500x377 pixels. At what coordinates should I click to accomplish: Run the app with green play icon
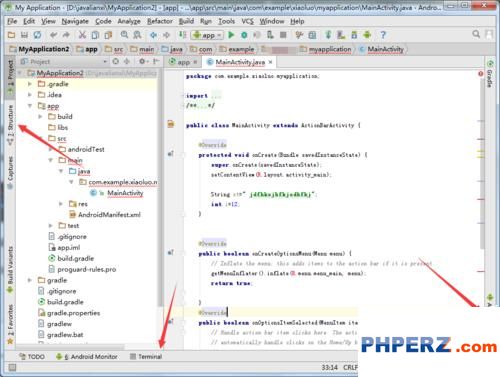pyautogui.click(x=231, y=35)
